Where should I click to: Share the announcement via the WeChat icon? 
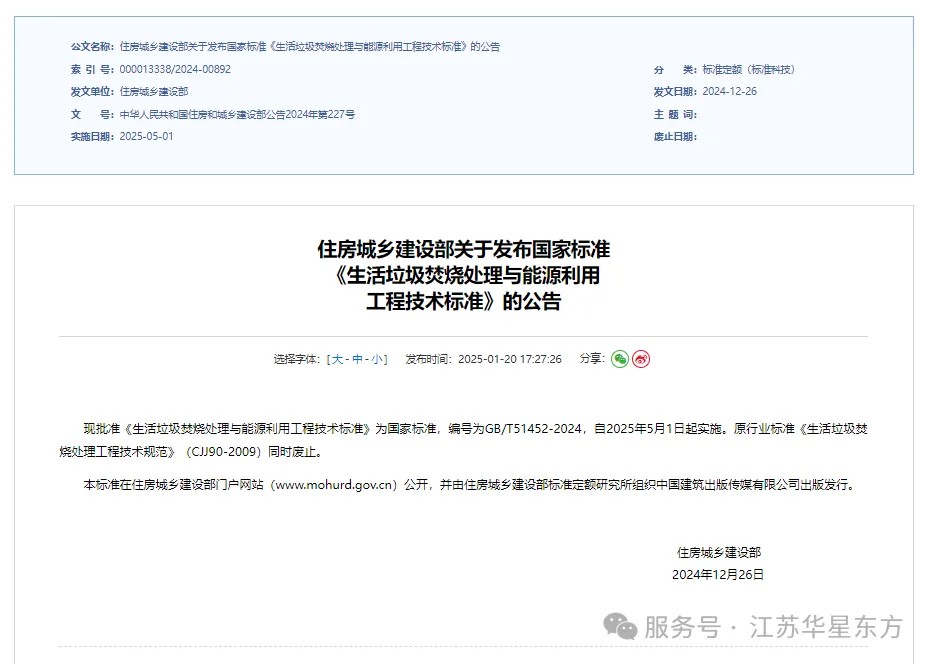click(619, 359)
